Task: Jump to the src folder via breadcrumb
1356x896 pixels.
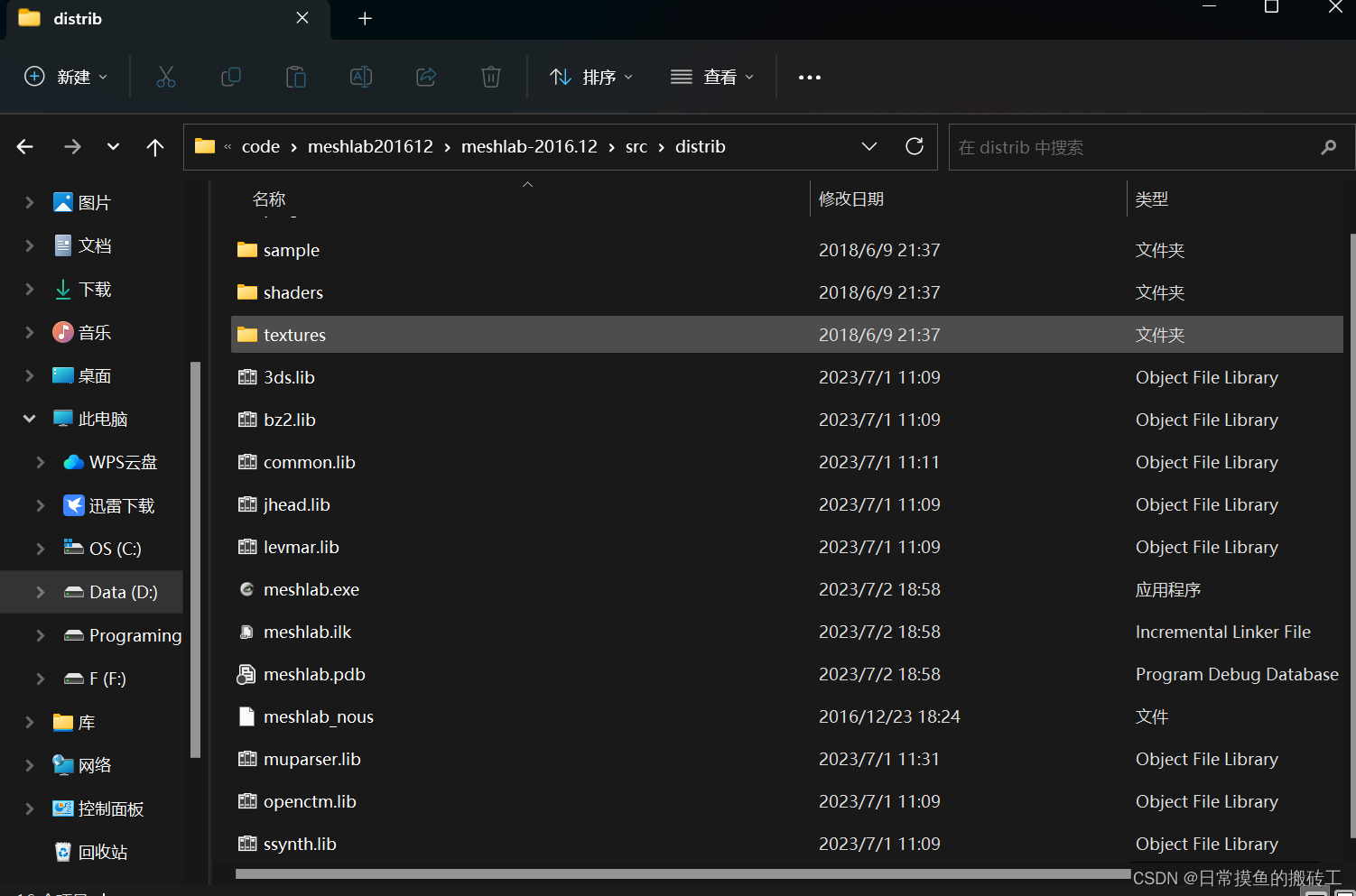Action: (636, 146)
